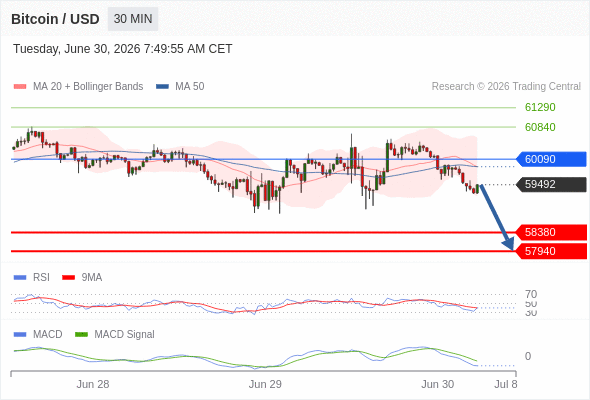Click the 60840 resistance level label
Viewport: 590px width, 400px height.
[540, 127]
